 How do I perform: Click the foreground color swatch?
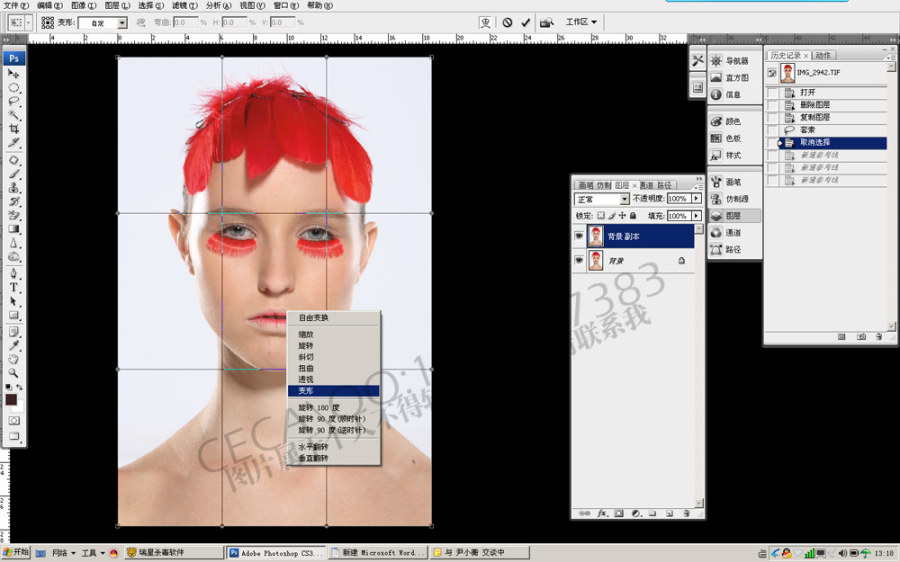pos(11,400)
